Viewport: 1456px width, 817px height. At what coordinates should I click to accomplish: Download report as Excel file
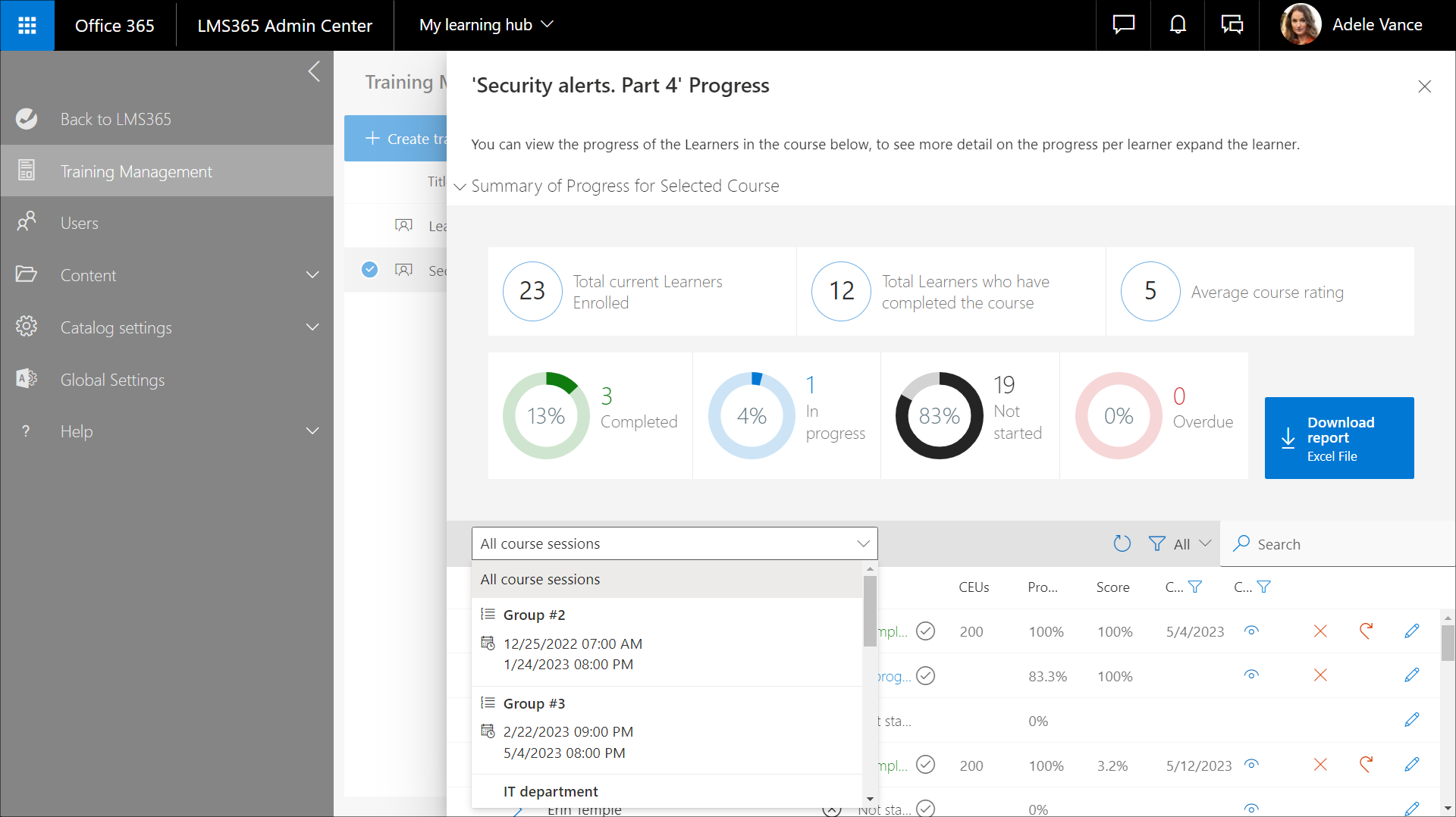point(1338,438)
